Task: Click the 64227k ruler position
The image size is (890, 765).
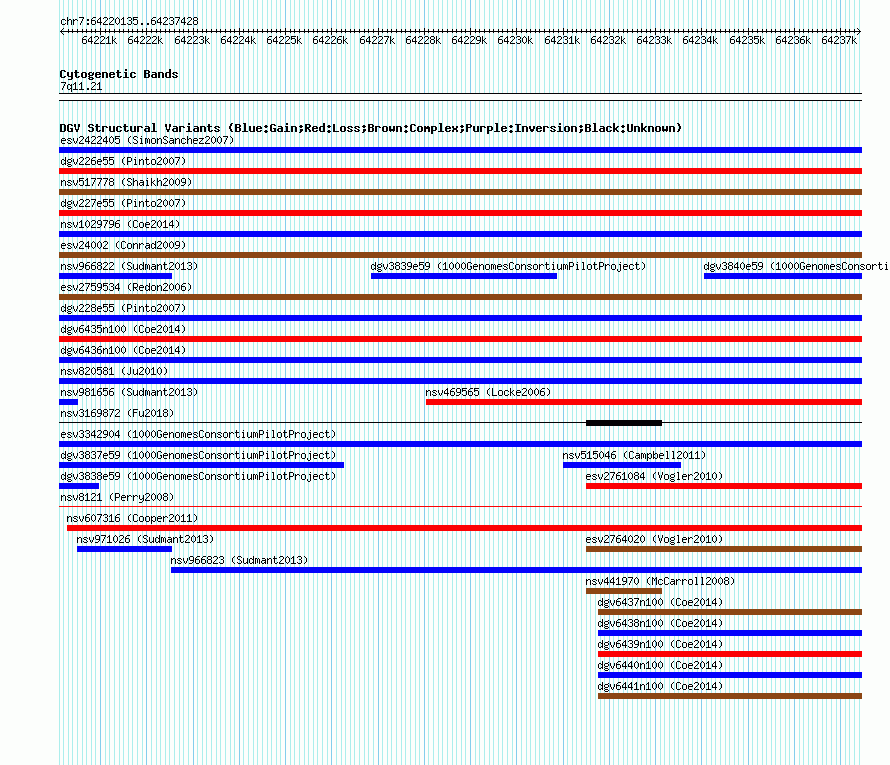Action: click(377, 40)
